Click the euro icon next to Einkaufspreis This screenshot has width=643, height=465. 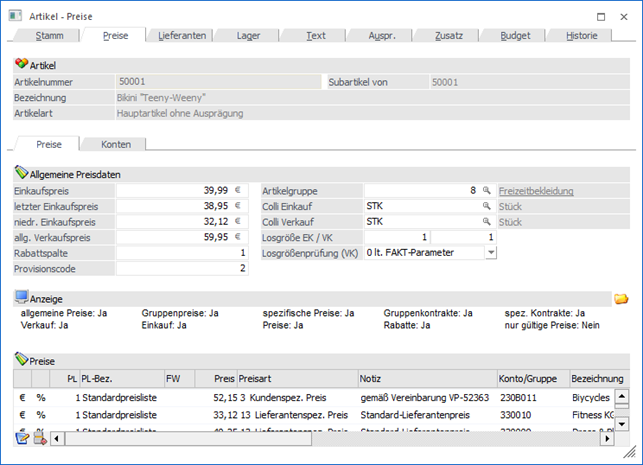tap(240, 189)
